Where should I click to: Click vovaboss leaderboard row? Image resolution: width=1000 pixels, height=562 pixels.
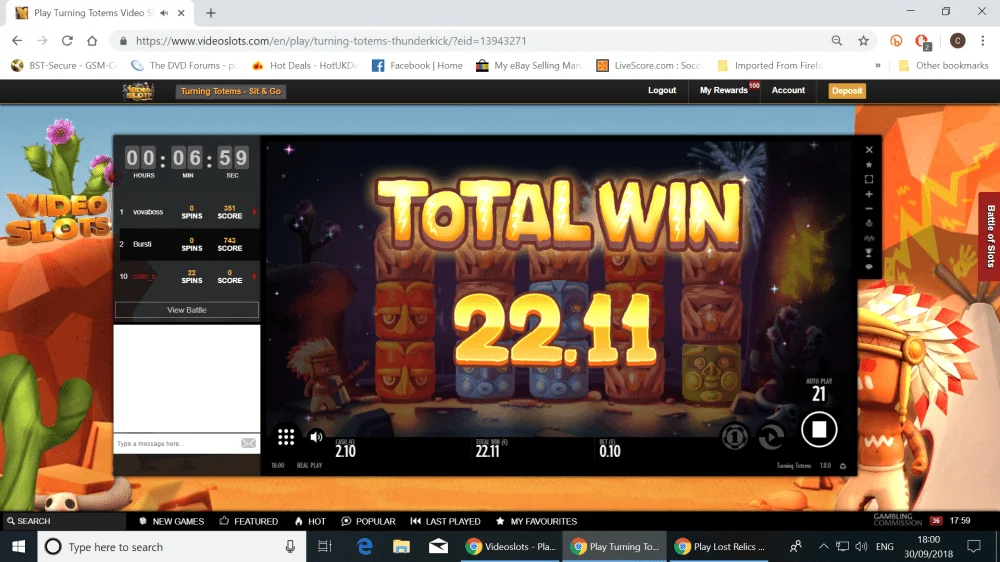click(187, 212)
